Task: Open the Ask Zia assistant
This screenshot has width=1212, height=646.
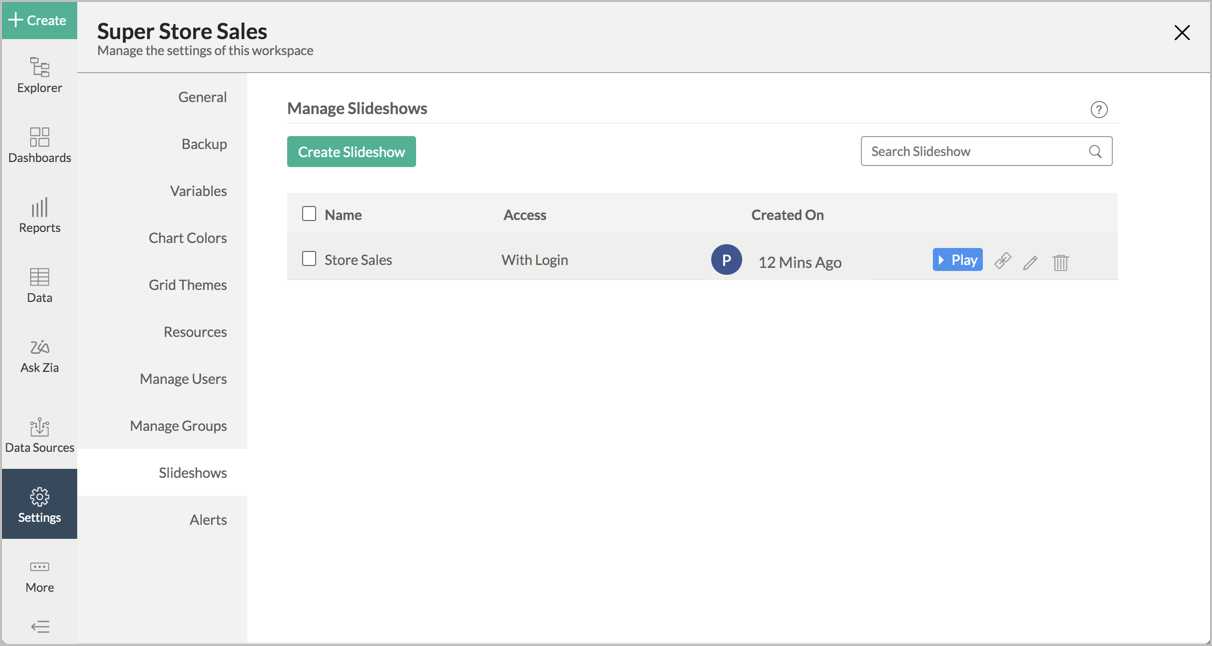Action: [x=39, y=355]
